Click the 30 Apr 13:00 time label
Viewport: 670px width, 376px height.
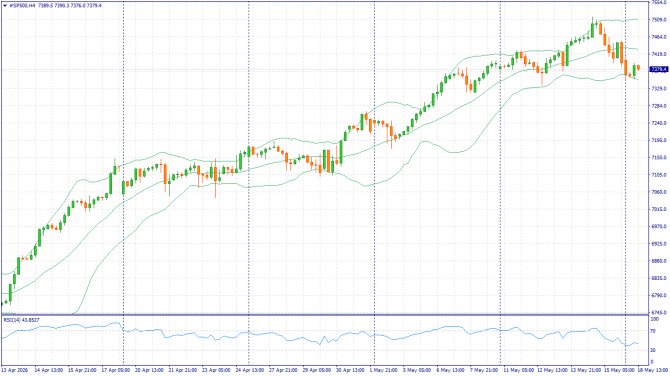pos(350,370)
